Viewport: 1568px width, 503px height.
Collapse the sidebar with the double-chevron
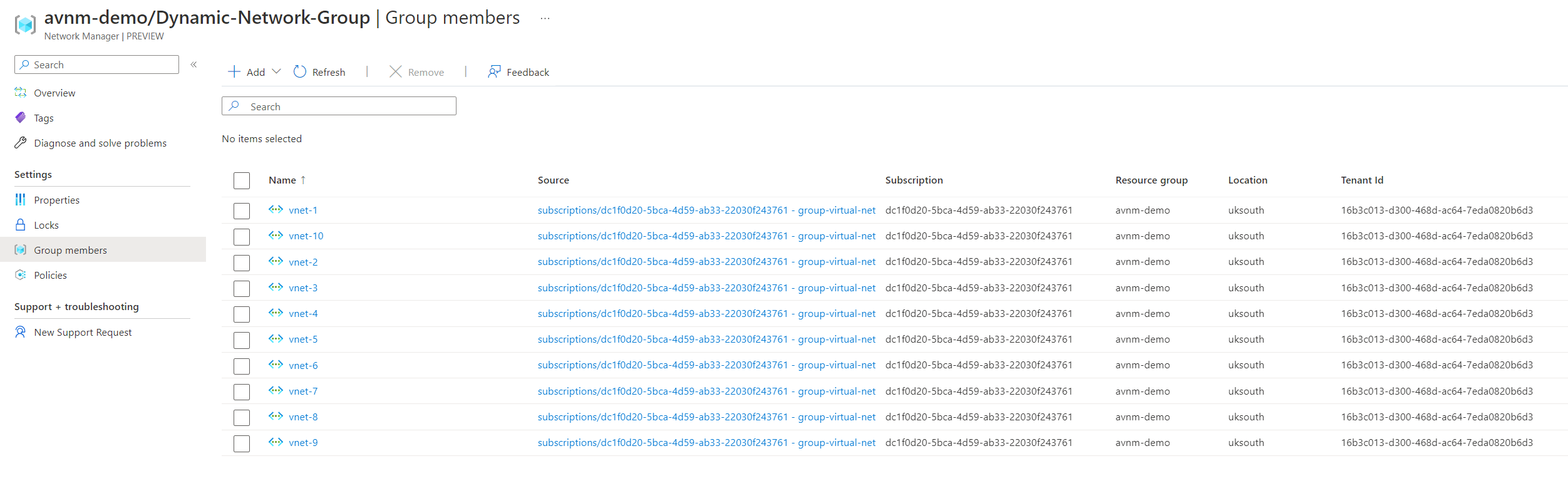click(x=194, y=65)
